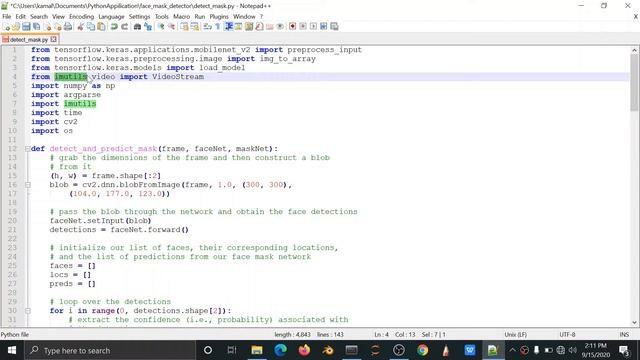Undo the last edit via the Undo icon

tap(114, 27)
